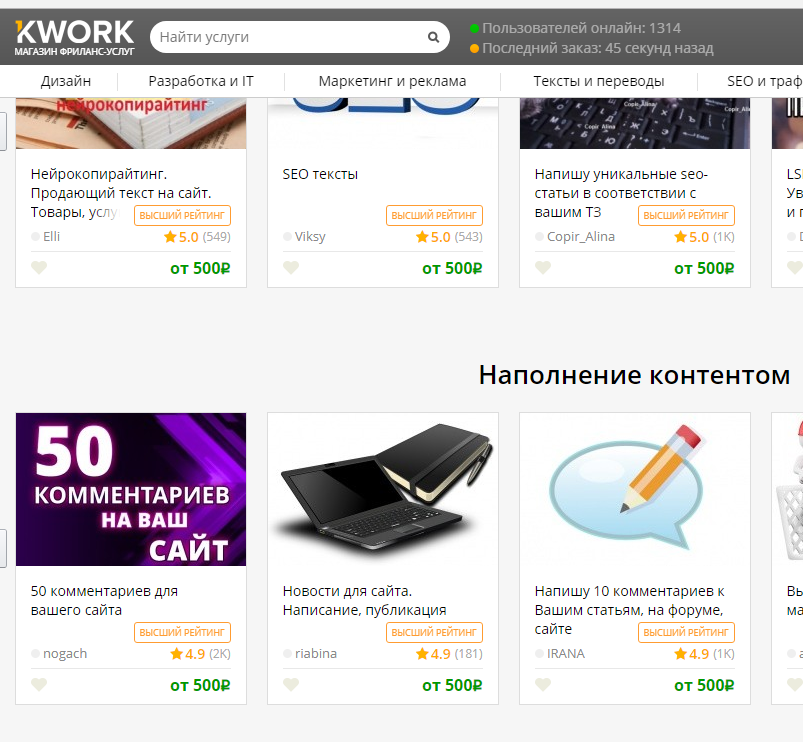The width and height of the screenshot is (803, 742).
Task: Open the 50 комментариев на ваш сайт thumbnail
Action: (131, 490)
